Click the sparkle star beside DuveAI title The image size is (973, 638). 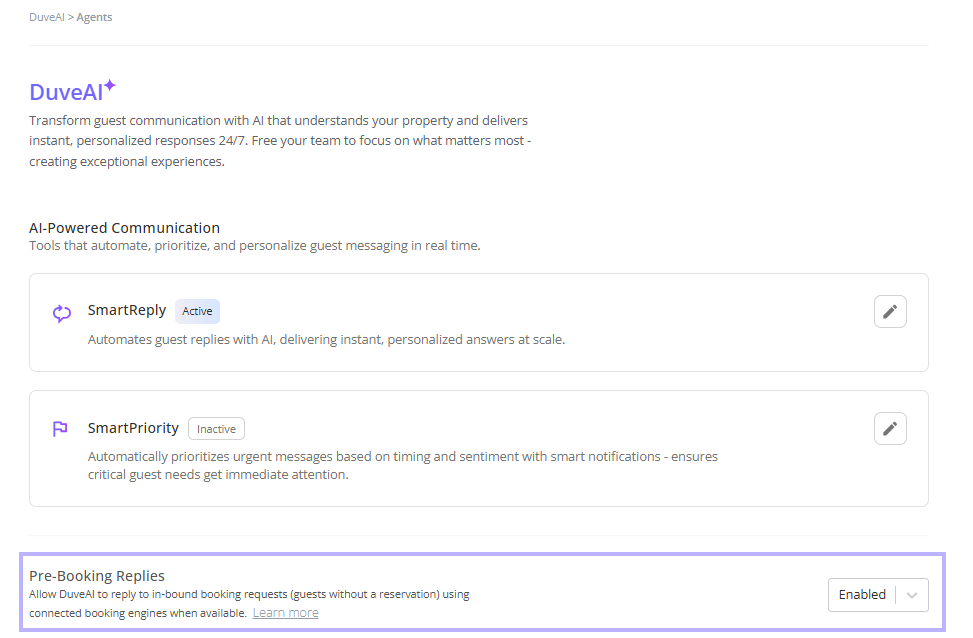(x=110, y=85)
